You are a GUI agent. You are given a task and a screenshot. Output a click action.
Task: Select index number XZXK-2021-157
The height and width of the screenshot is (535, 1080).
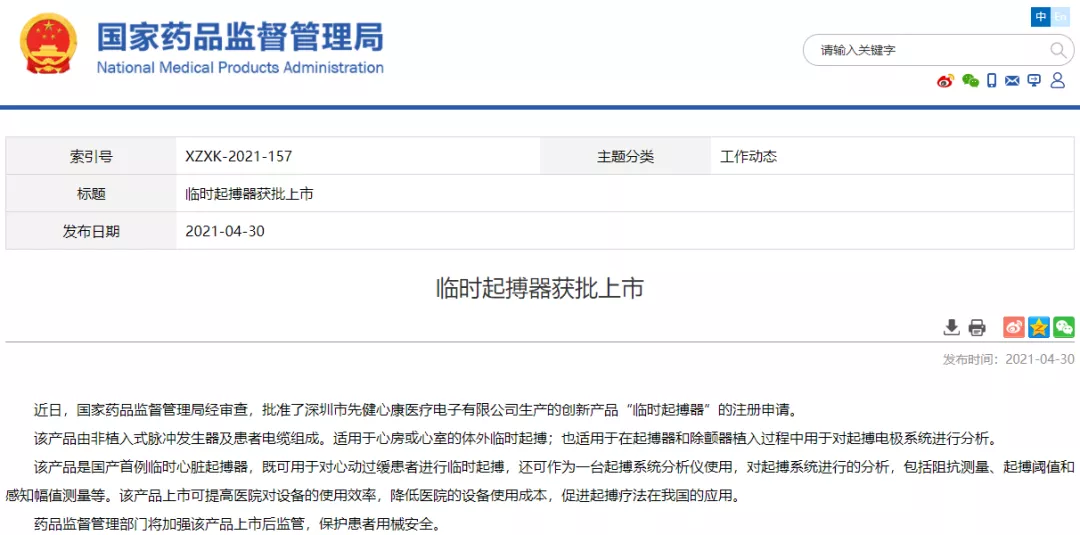[x=238, y=156]
